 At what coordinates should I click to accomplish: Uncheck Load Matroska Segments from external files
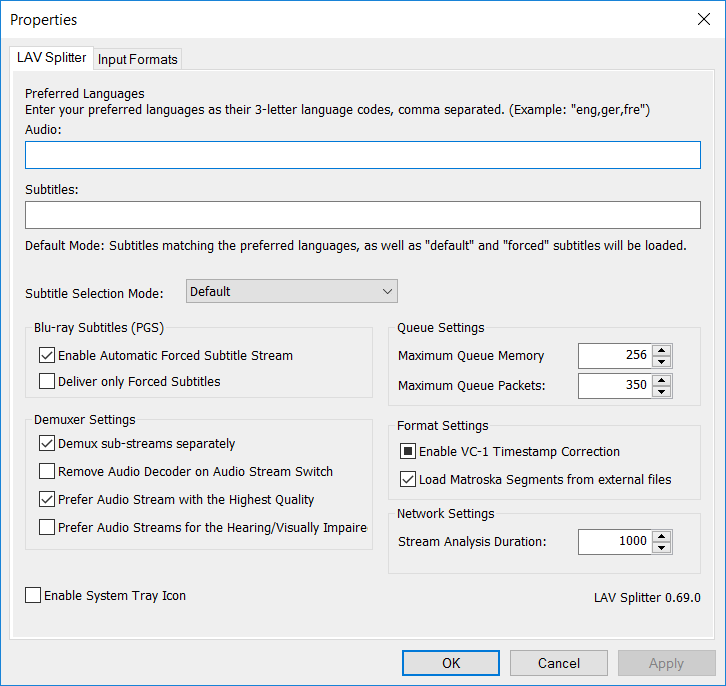click(408, 480)
